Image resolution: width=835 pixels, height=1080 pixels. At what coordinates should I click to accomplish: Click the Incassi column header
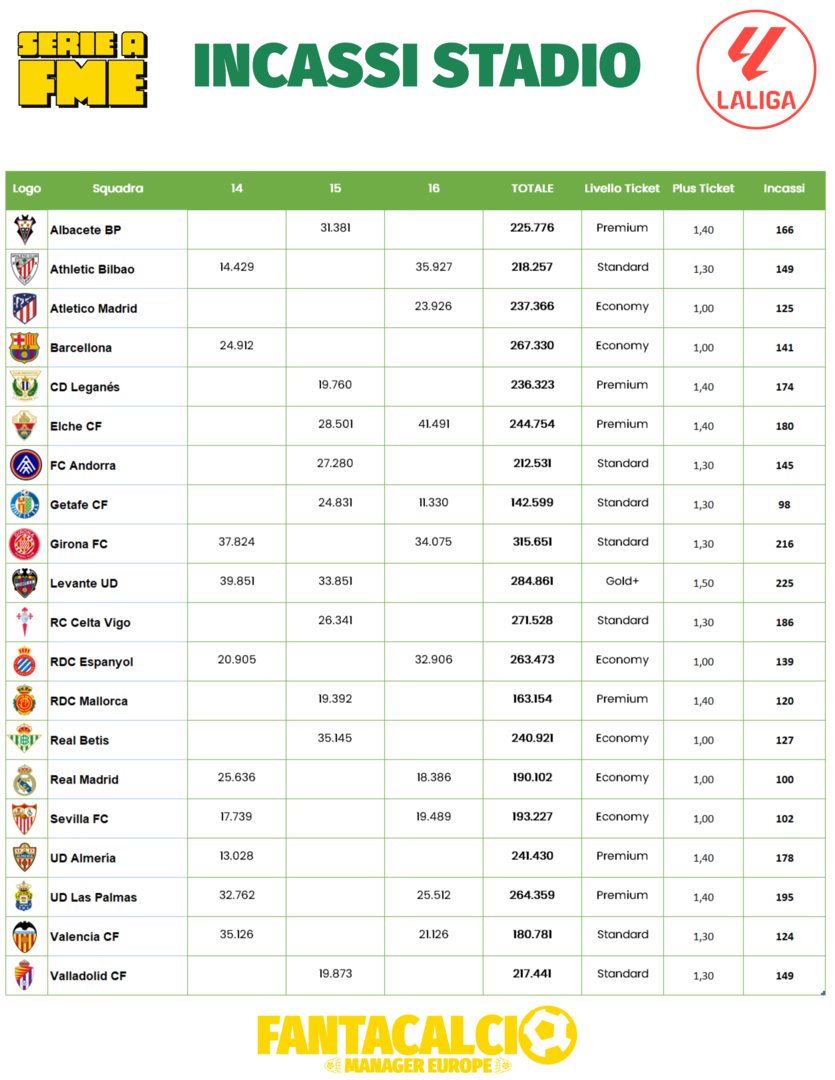(784, 188)
